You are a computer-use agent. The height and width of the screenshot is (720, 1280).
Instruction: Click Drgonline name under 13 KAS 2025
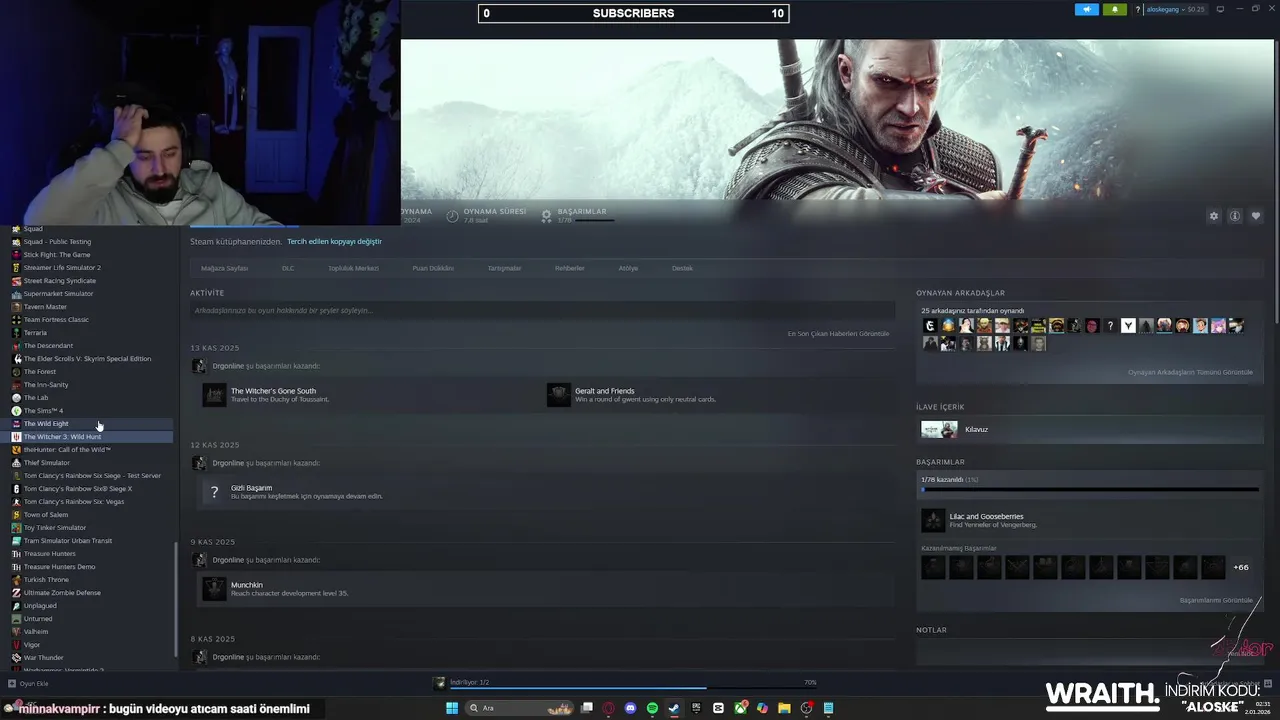pos(228,366)
